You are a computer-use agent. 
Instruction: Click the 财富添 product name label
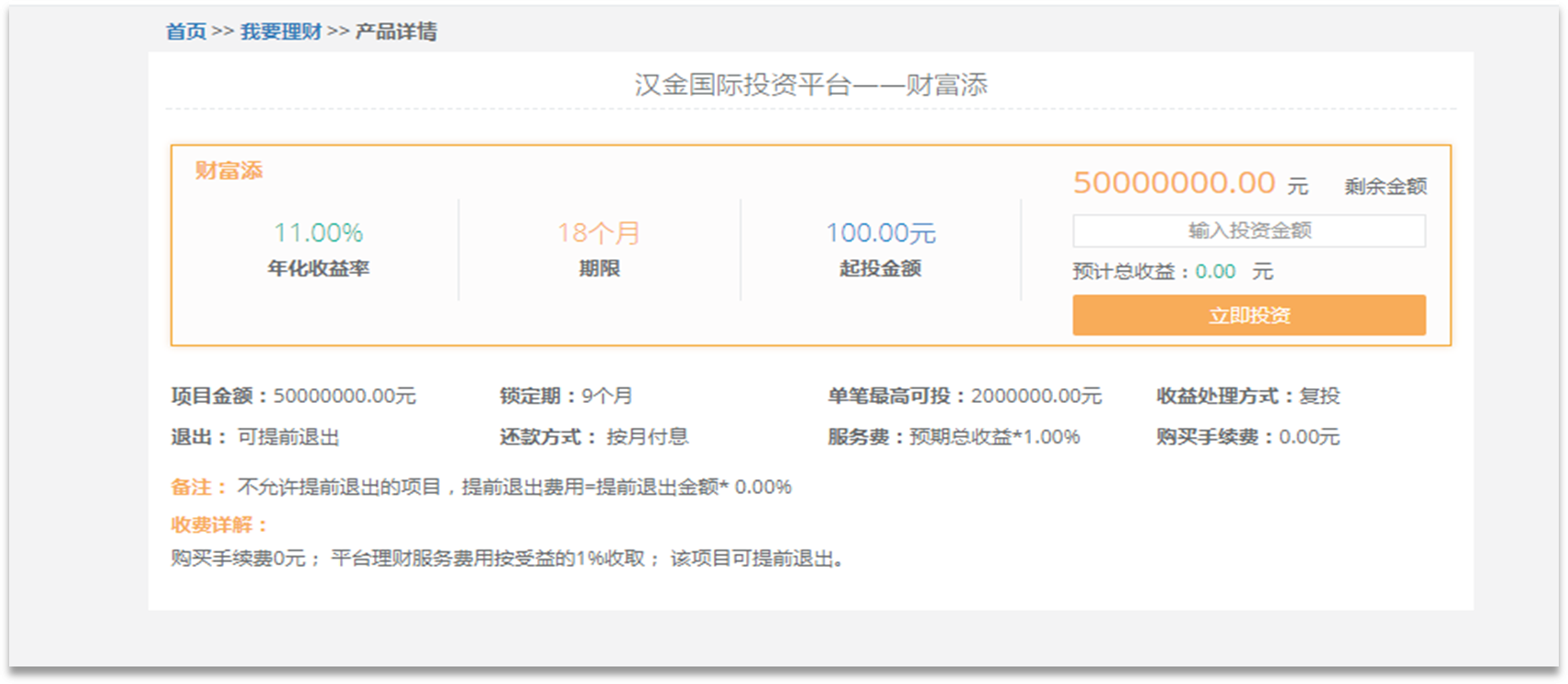(x=228, y=171)
